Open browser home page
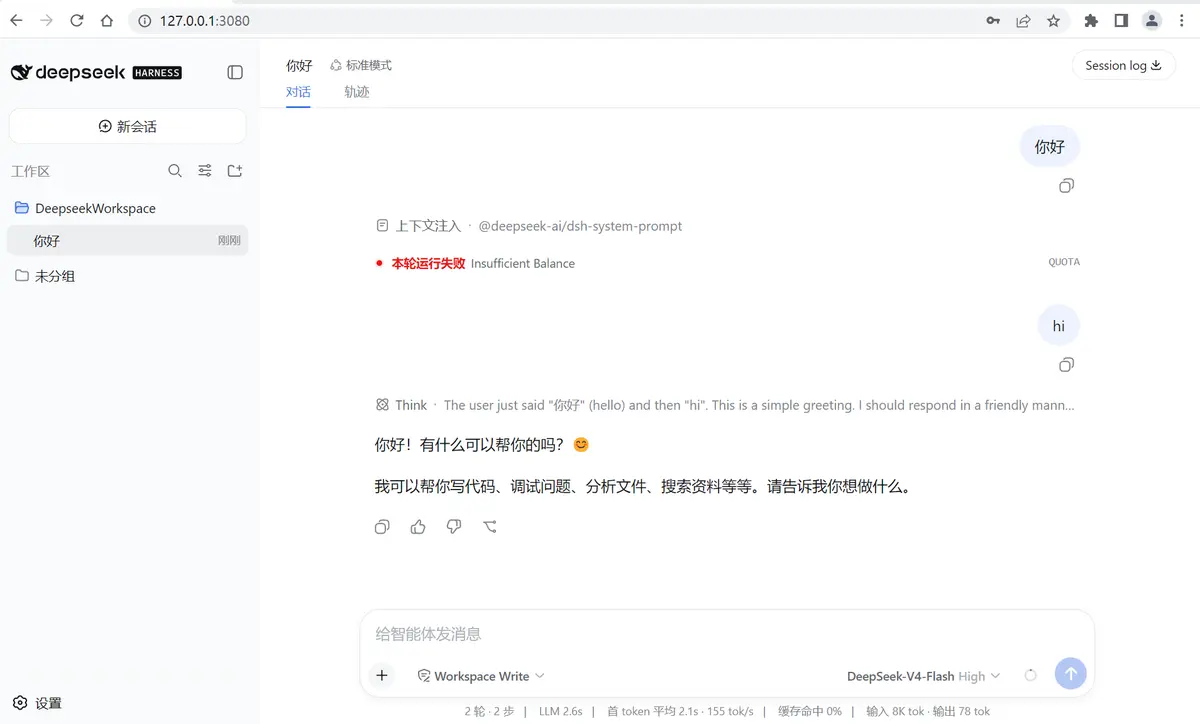This screenshot has width=1200, height=724. point(107,20)
